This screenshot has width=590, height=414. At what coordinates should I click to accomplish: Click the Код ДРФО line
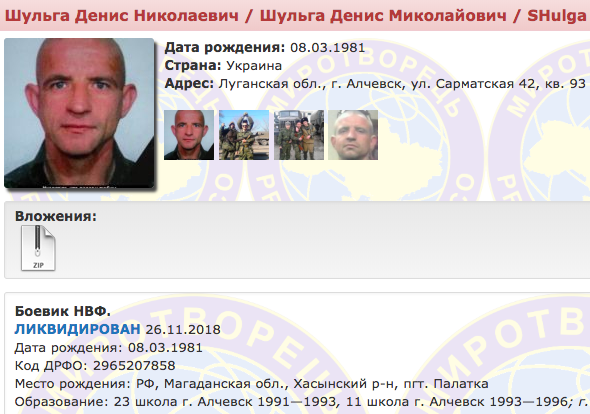pos(95,365)
